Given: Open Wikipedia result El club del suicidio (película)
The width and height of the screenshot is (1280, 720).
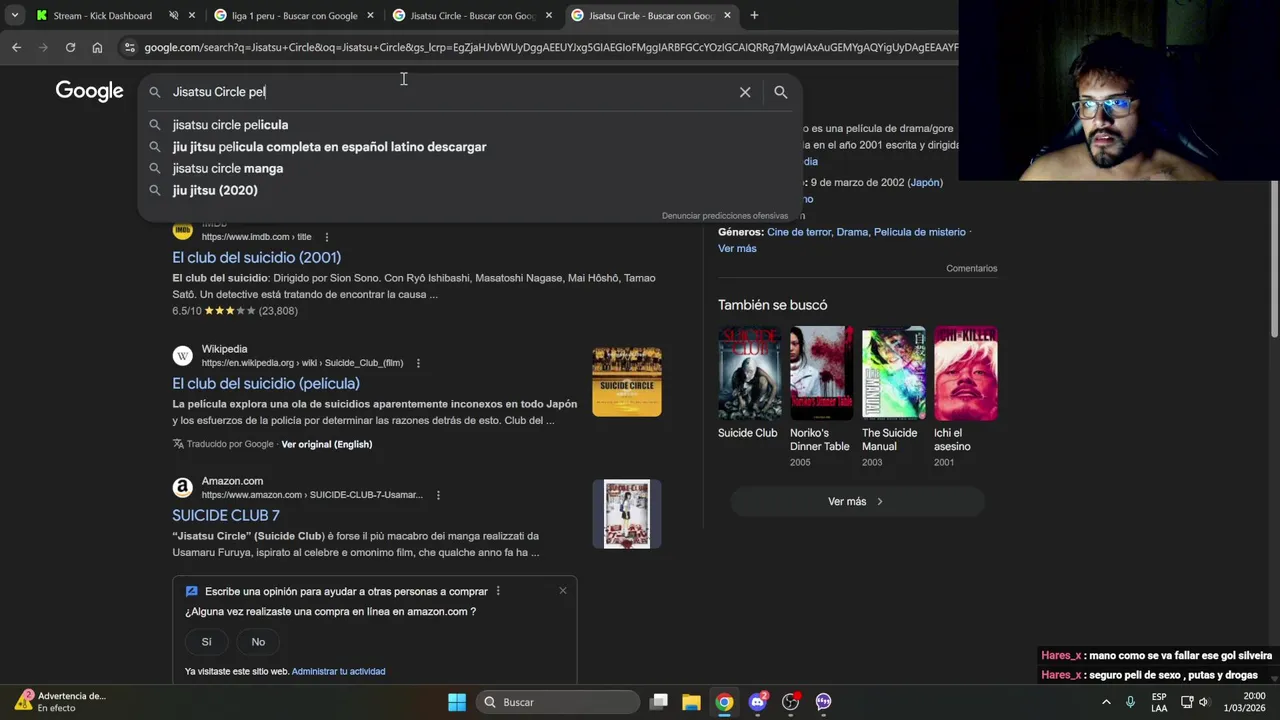Looking at the screenshot, I should [266, 383].
